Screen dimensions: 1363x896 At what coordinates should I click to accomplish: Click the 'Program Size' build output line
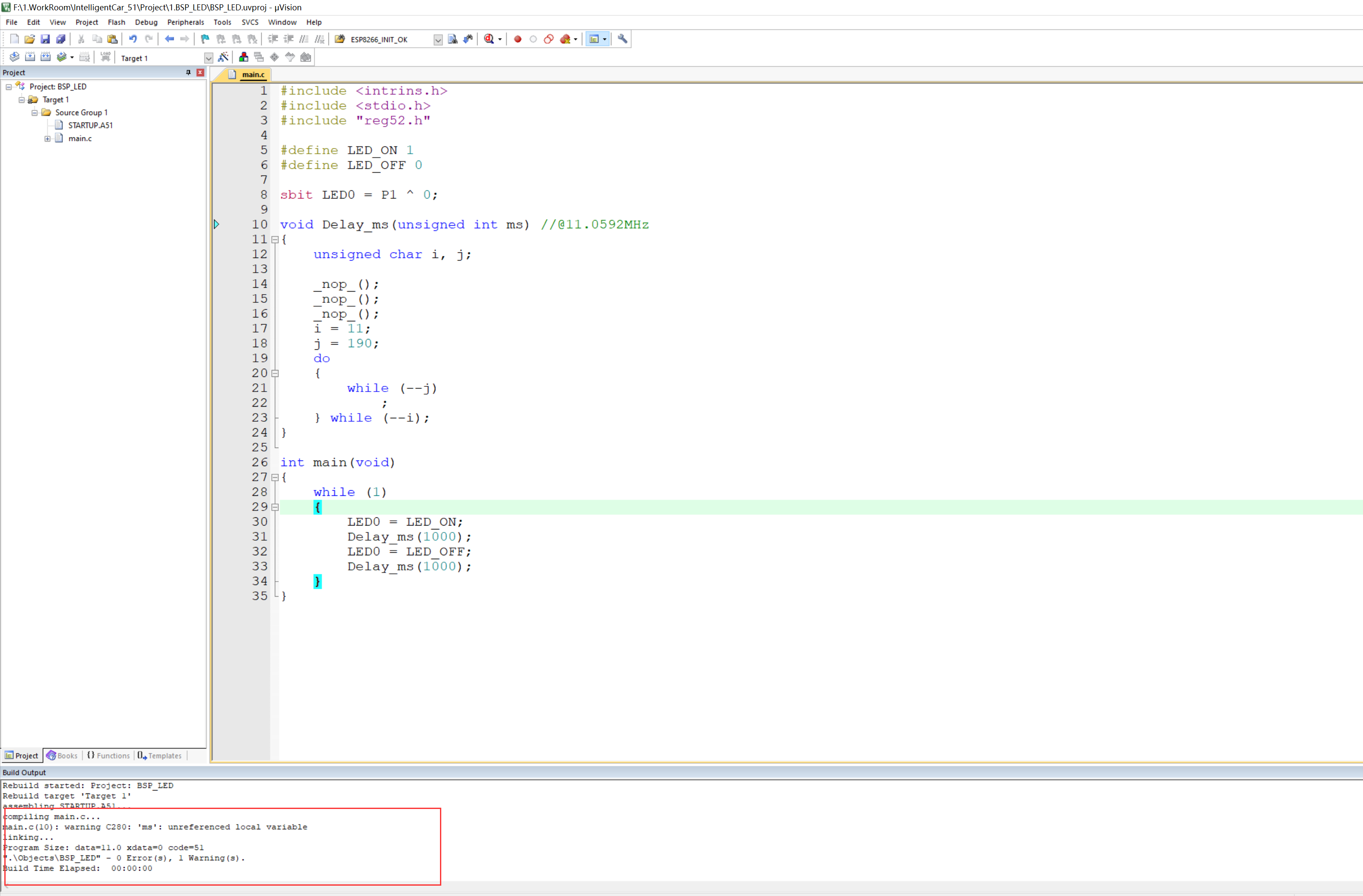pyautogui.click(x=103, y=847)
